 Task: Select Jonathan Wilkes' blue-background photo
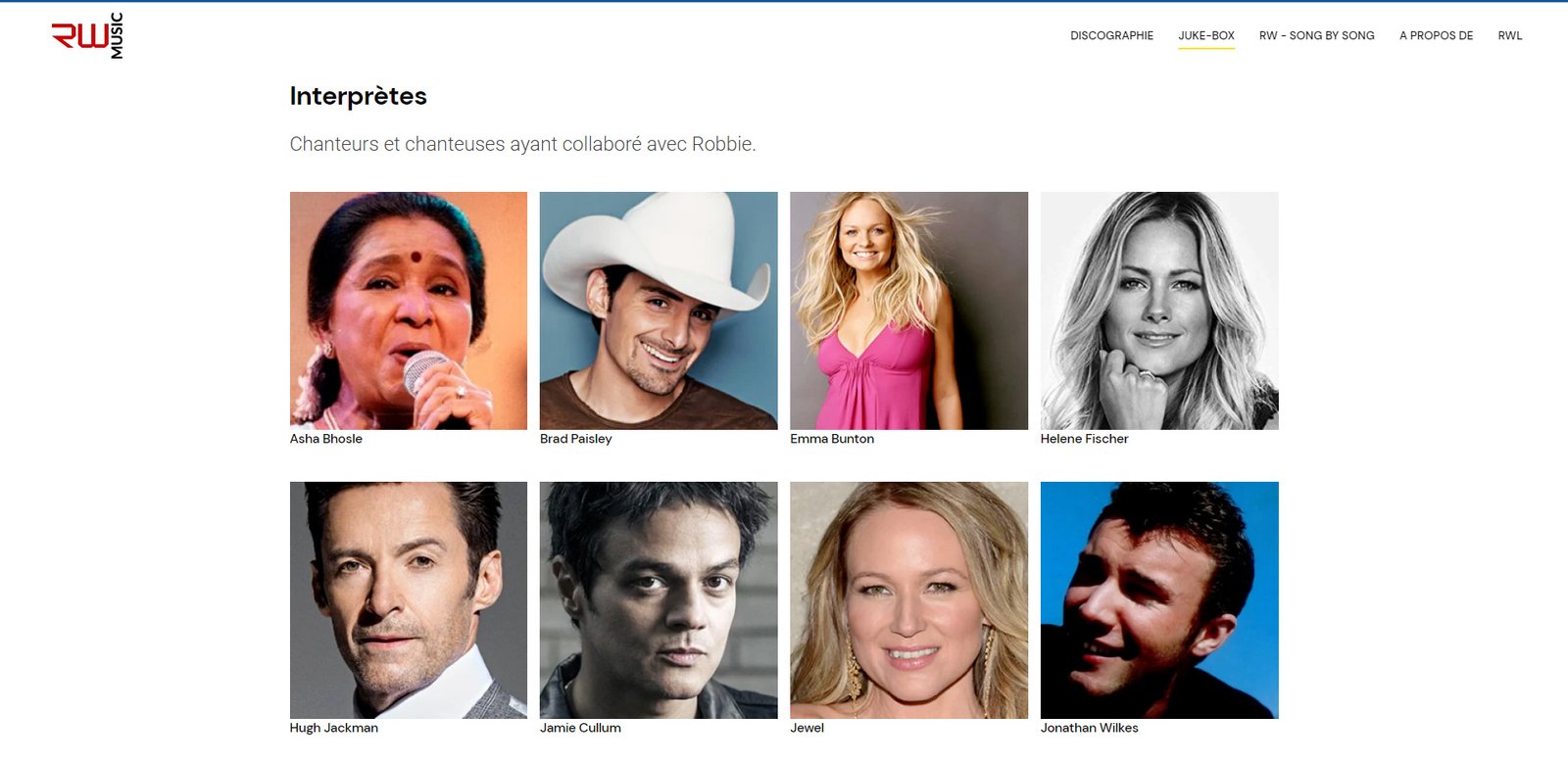[x=1159, y=600]
